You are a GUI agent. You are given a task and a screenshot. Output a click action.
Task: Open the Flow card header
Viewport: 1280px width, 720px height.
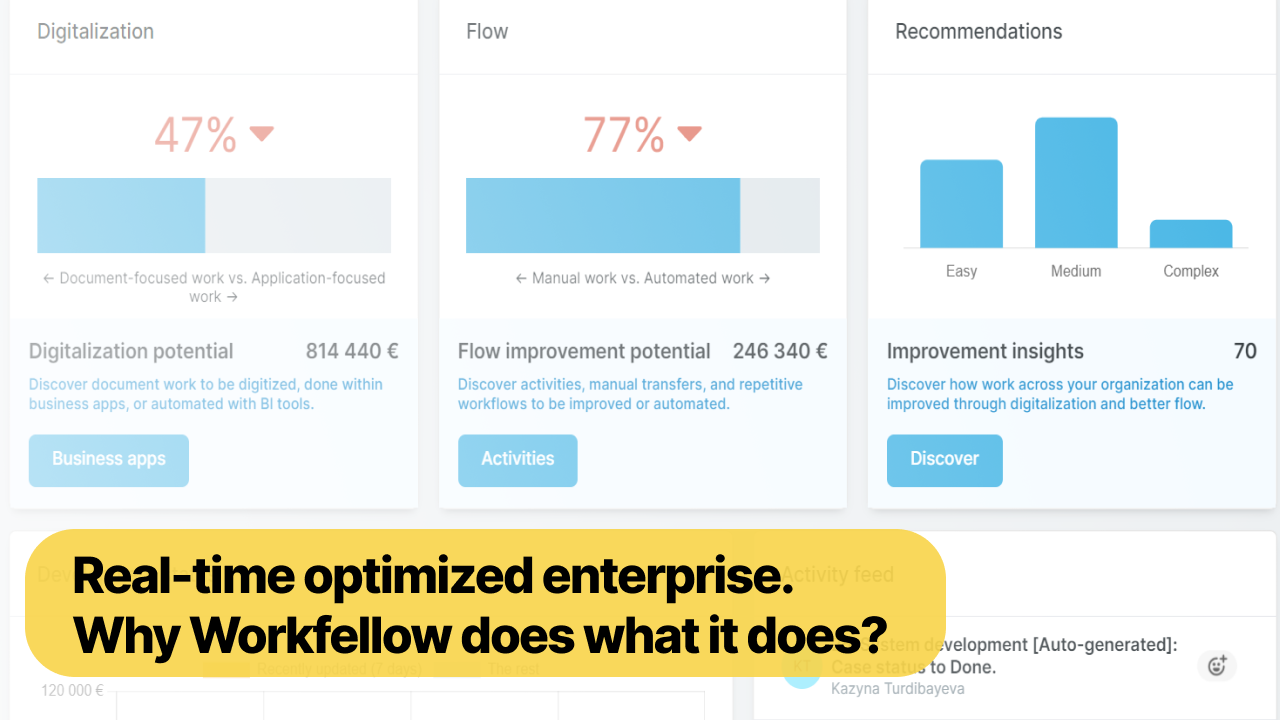(487, 31)
